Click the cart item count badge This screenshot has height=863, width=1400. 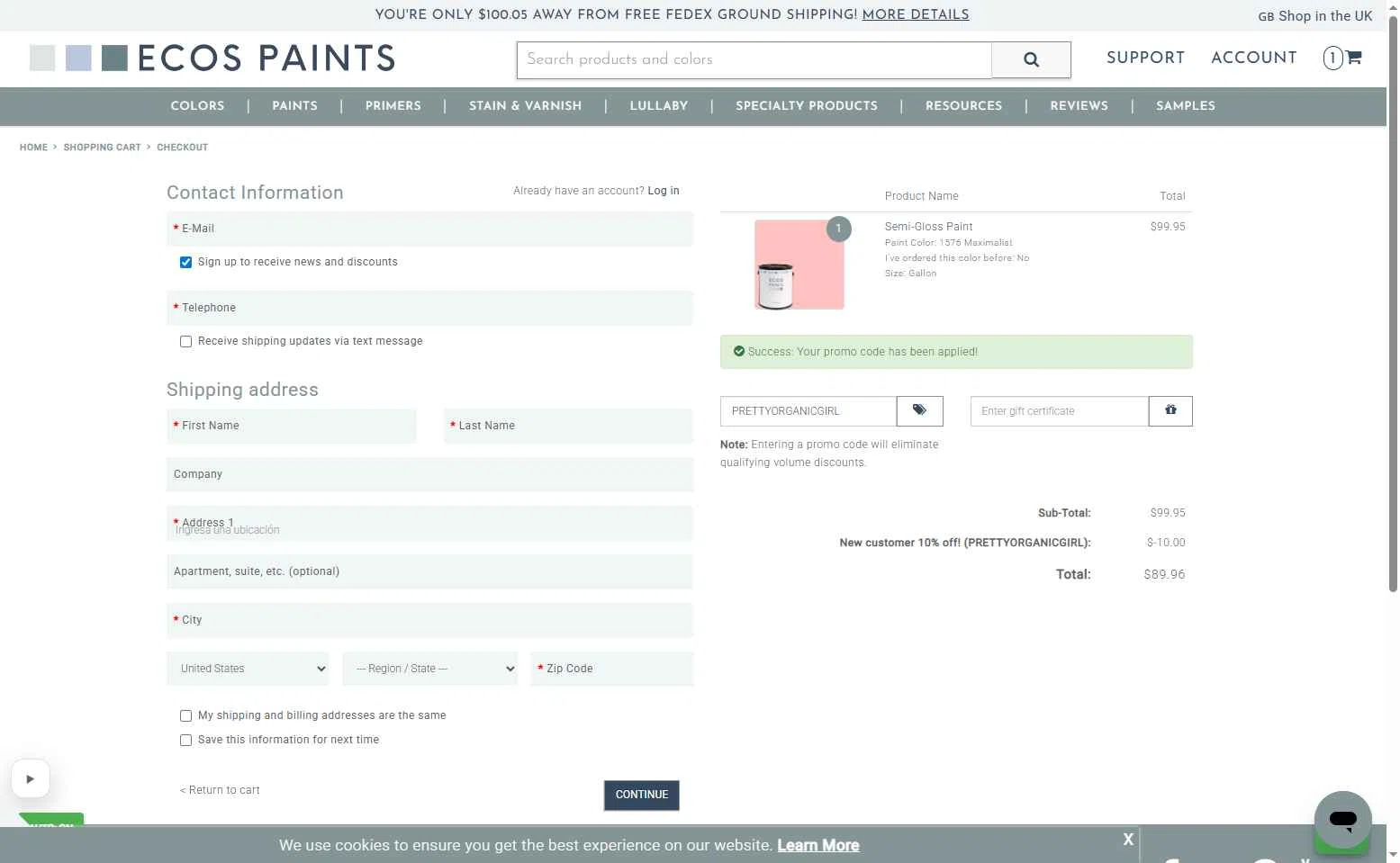pyautogui.click(x=1332, y=58)
